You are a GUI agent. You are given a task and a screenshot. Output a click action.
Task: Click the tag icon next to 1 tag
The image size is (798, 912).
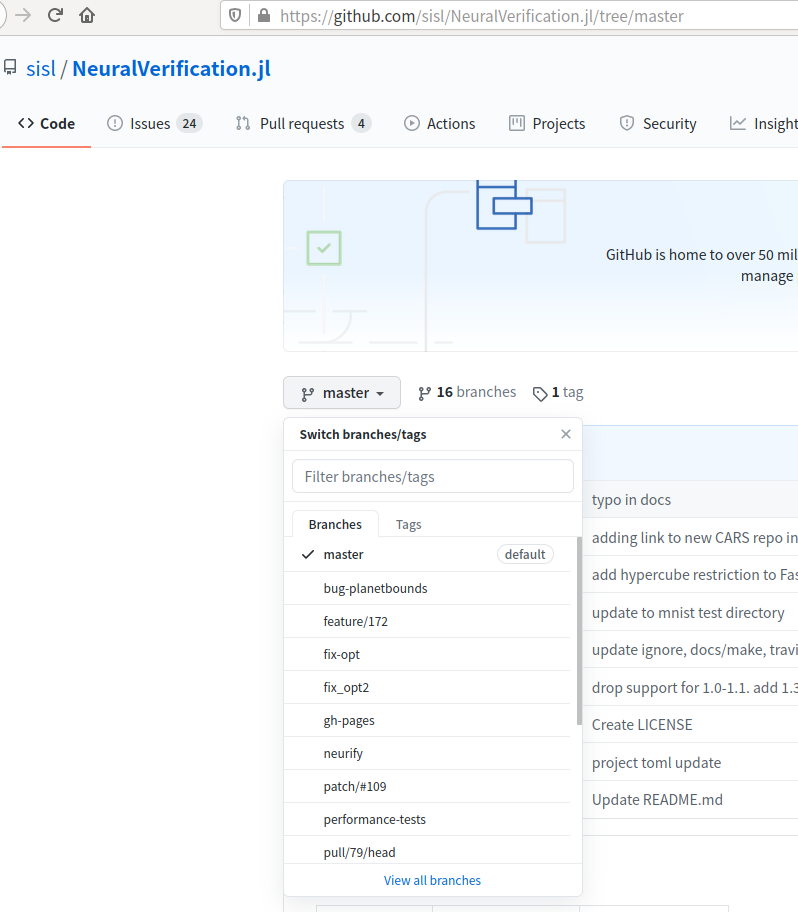(x=540, y=394)
